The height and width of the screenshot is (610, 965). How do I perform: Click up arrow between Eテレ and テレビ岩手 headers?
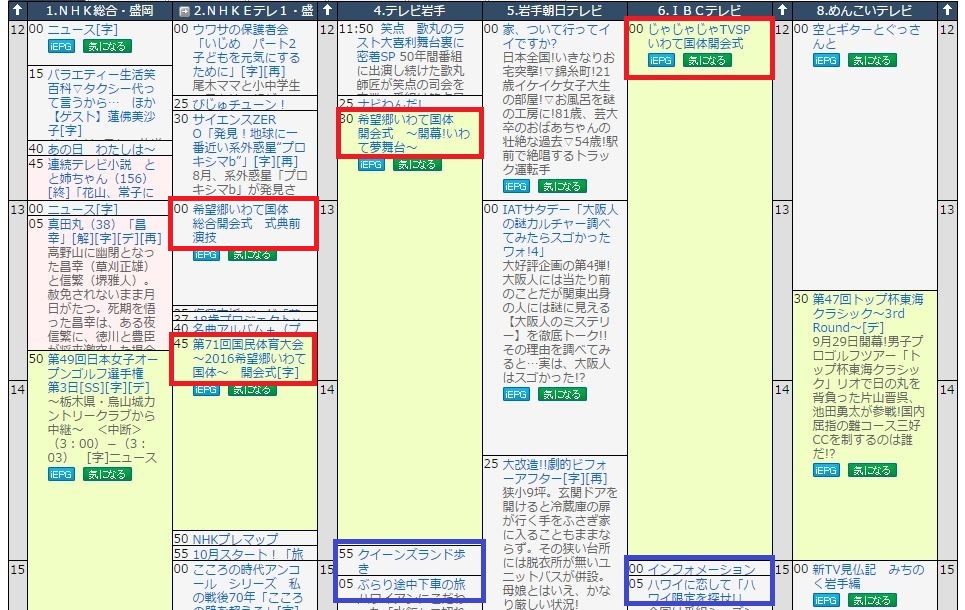pyautogui.click(x=327, y=10)
